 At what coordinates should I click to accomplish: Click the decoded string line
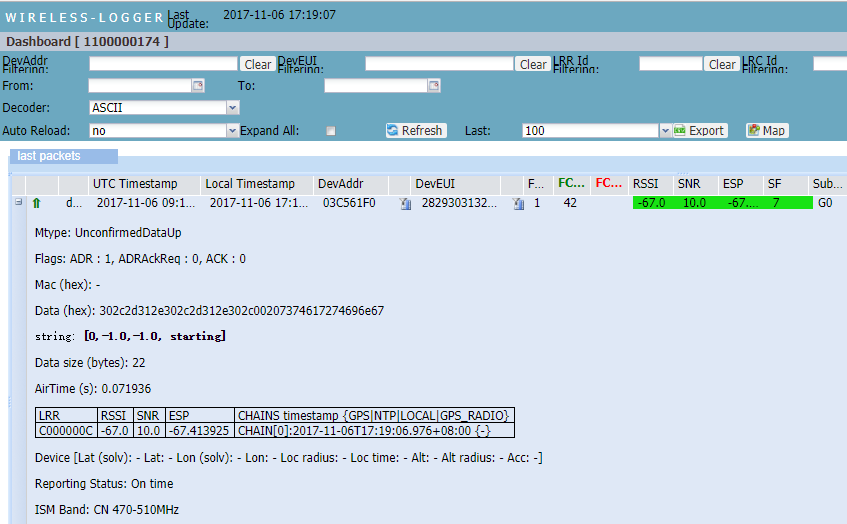pyautogui.click(x=130, y=336)
